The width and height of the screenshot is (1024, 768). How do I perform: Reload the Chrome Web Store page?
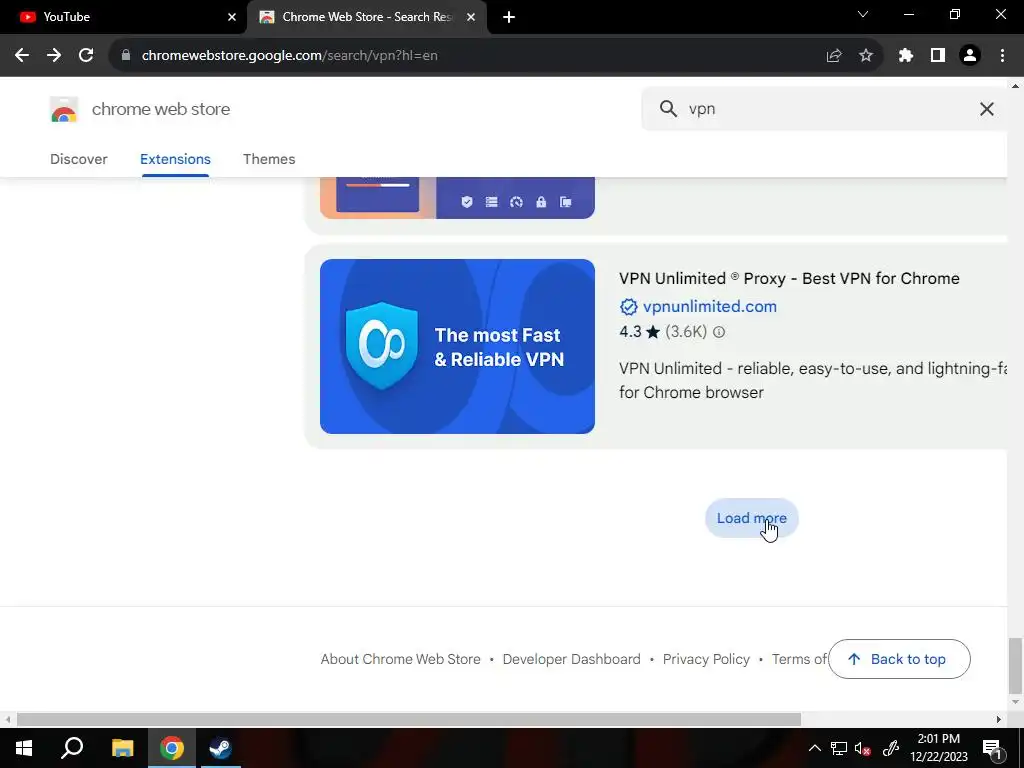pyautogui.click(x=86, y=56)
